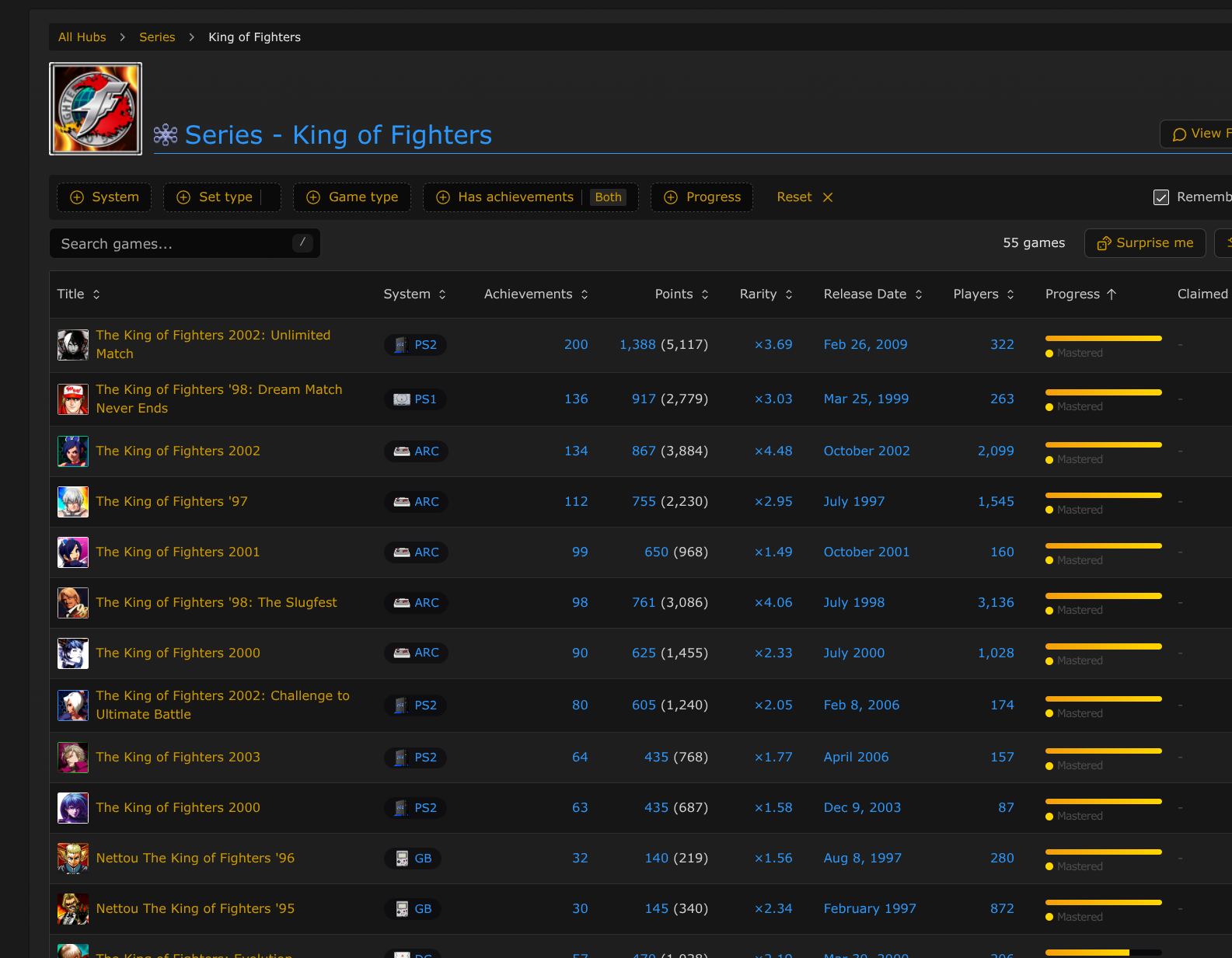Click the 55 games count label

[x=1034, y=243]
